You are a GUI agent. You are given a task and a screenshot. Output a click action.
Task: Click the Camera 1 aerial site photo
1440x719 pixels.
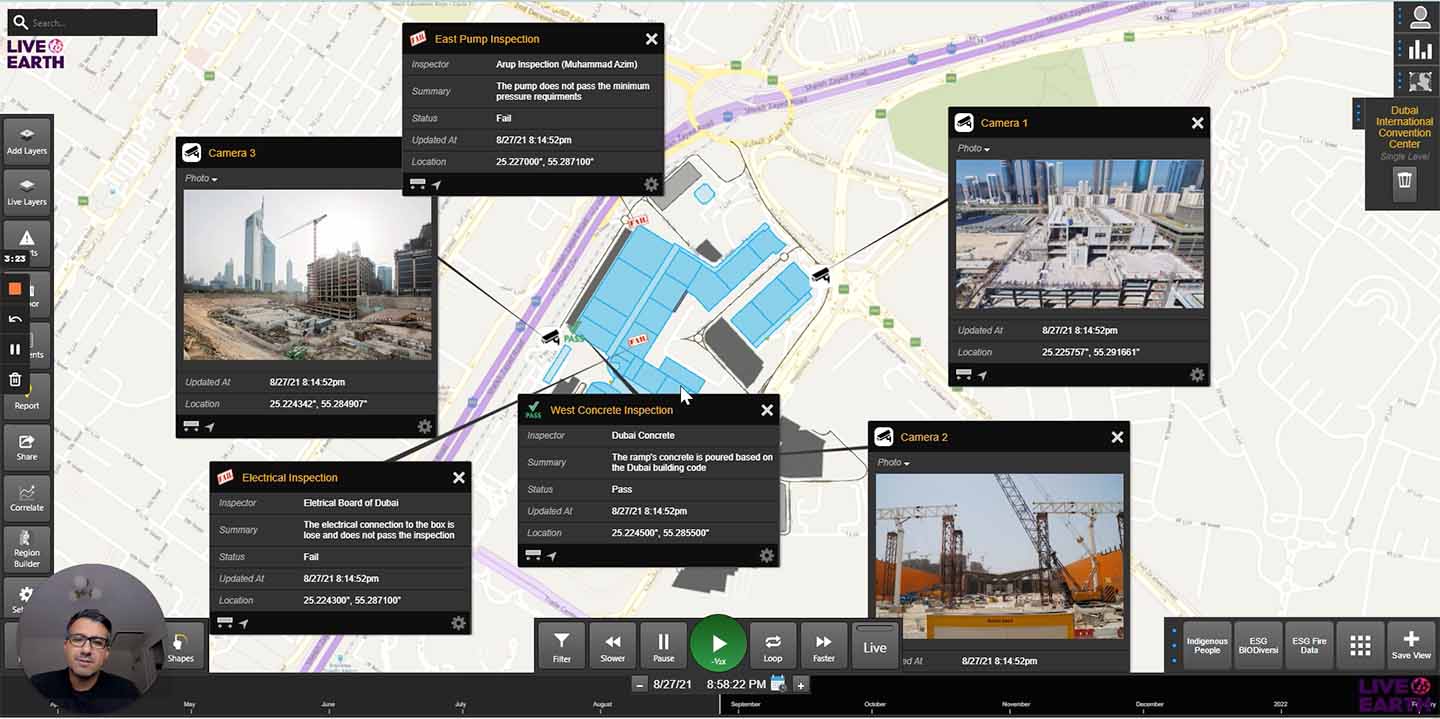point(1079,234)
